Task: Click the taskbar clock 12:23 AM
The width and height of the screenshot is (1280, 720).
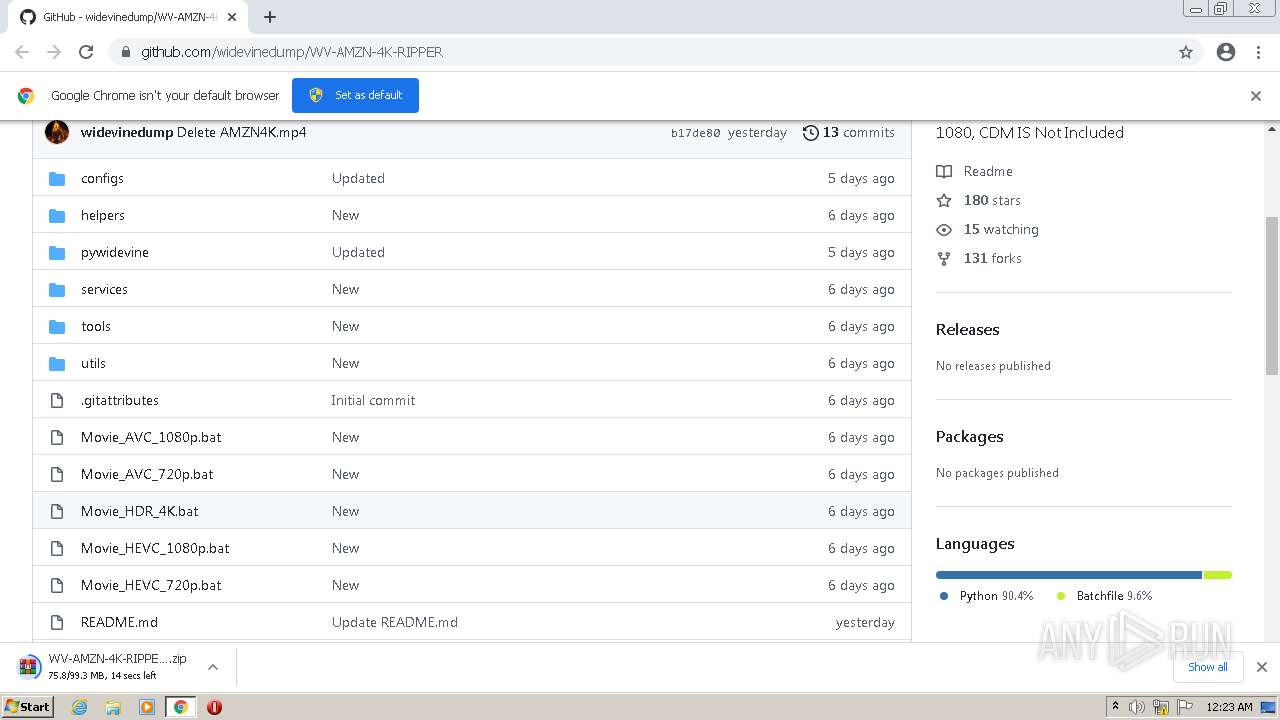Action: click(1229, 707)
